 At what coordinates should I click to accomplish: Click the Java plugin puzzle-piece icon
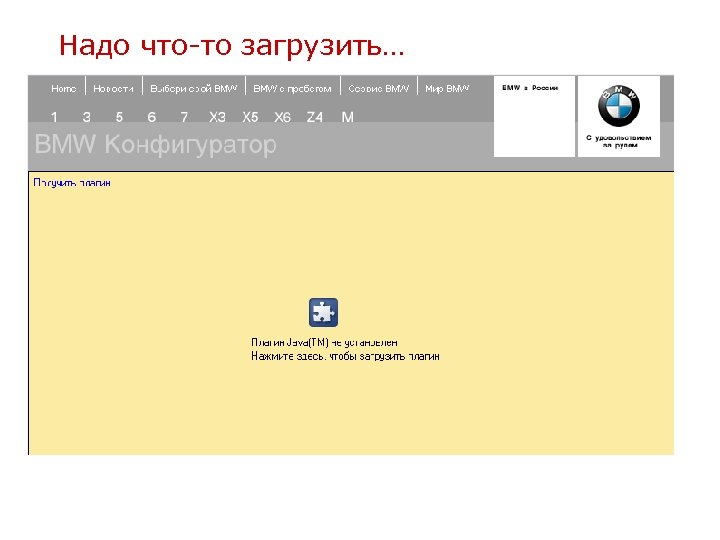(323, 312)
